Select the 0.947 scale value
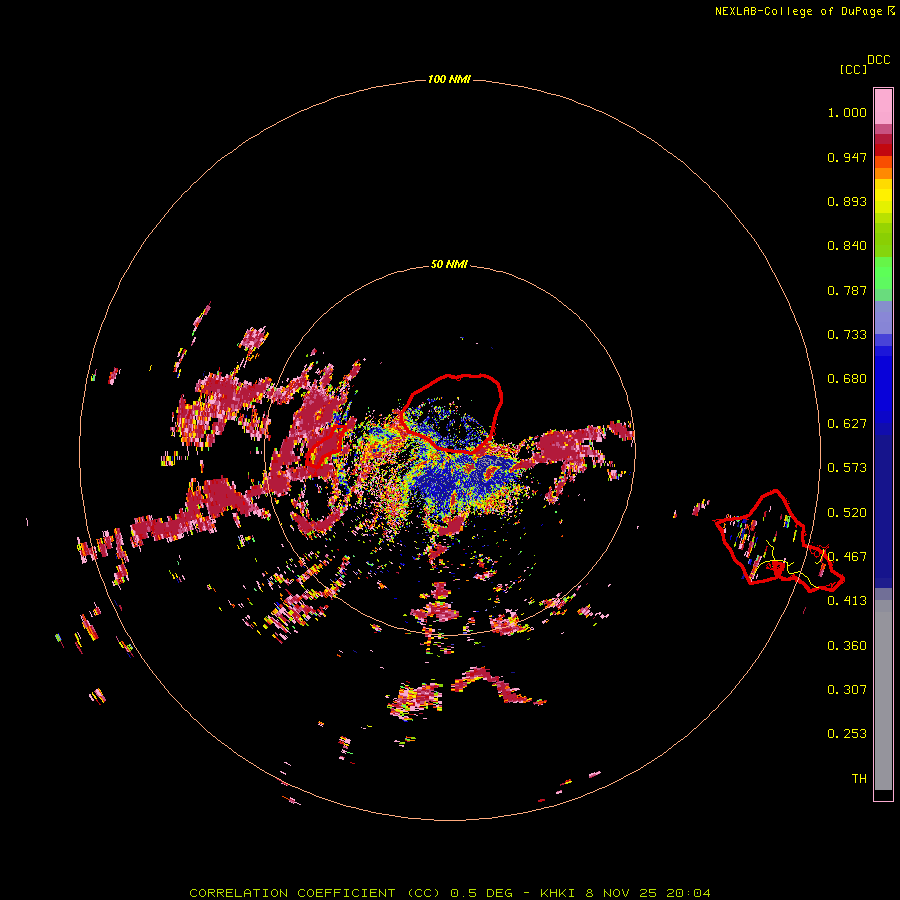The width and height of the screenshot is (900, 900). [847, 157]
